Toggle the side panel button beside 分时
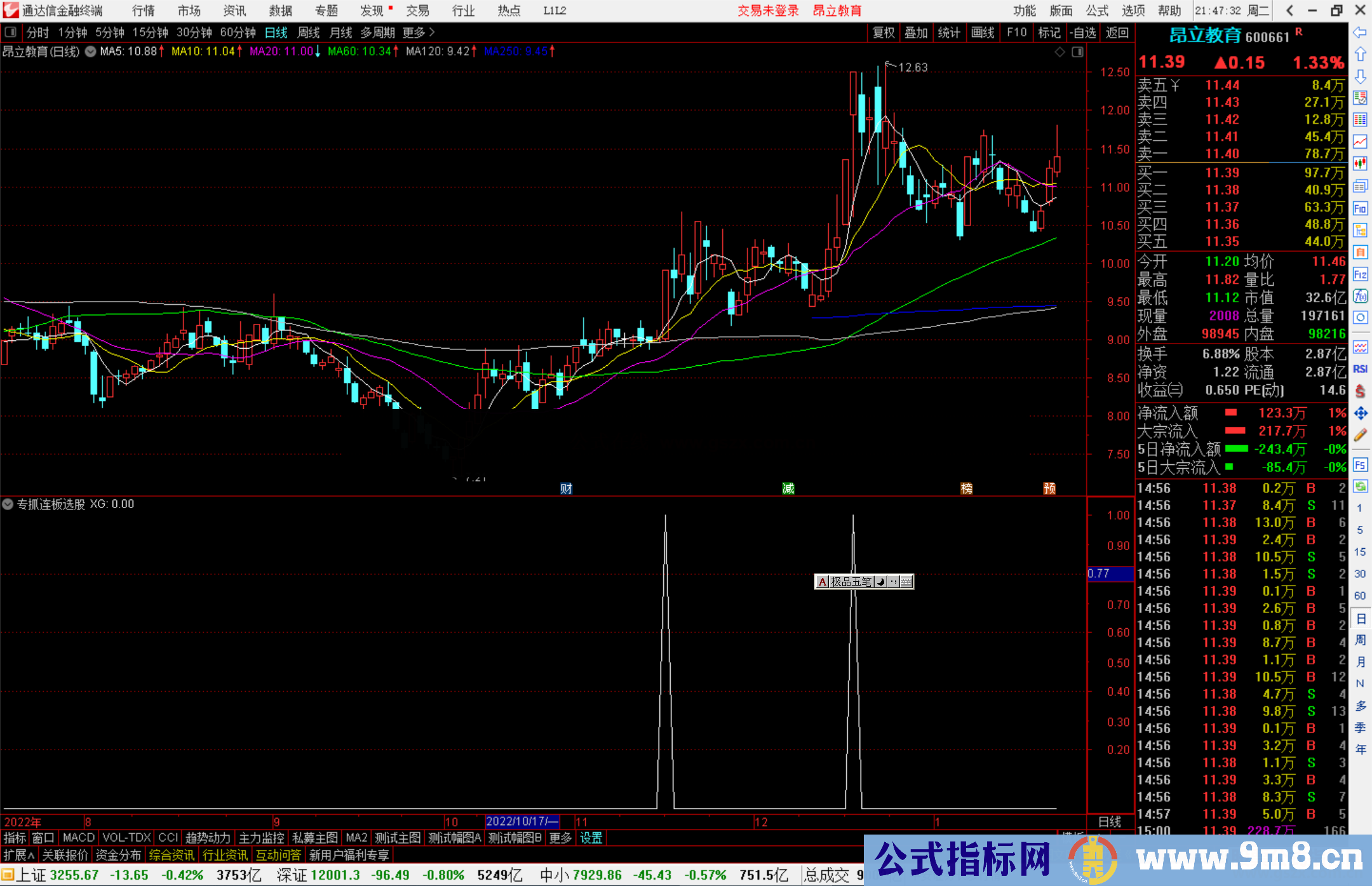This screenshot has height=886, width=1372. click(x=11, y=32)
